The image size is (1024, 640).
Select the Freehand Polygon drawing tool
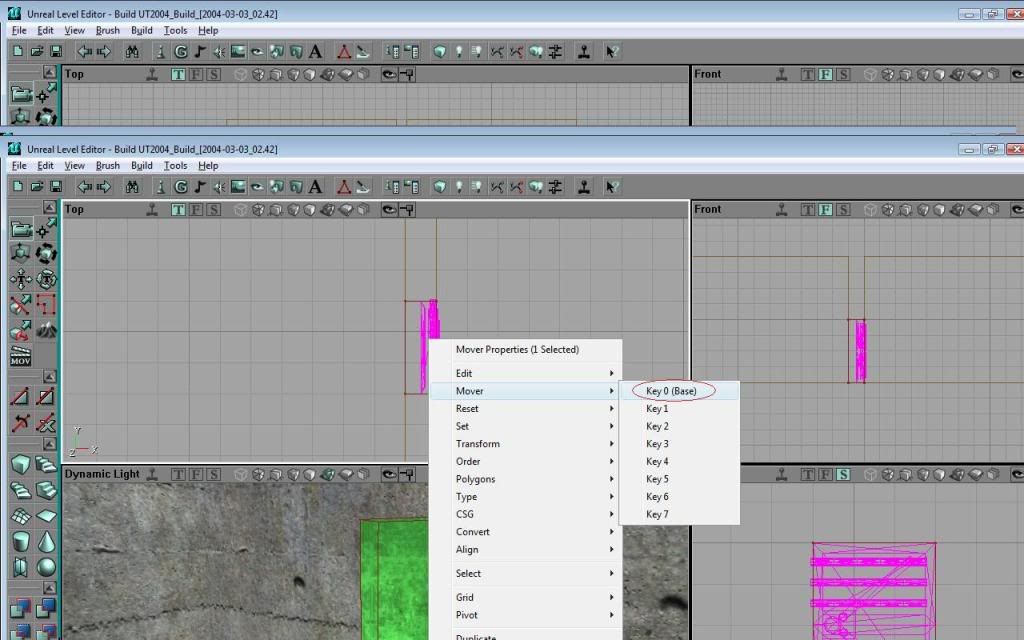[x=46, y=305]
